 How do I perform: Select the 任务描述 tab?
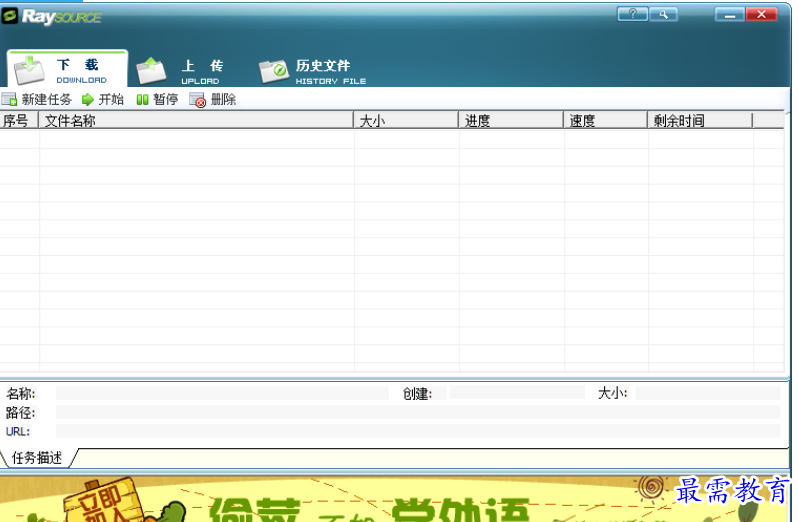[x=37, y=458]
